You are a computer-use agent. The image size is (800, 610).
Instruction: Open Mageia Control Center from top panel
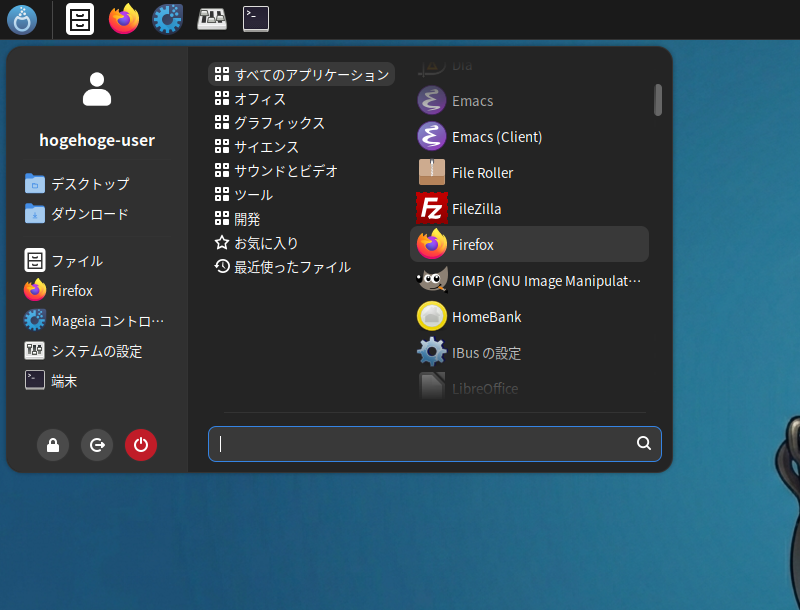tap(167, 19)
